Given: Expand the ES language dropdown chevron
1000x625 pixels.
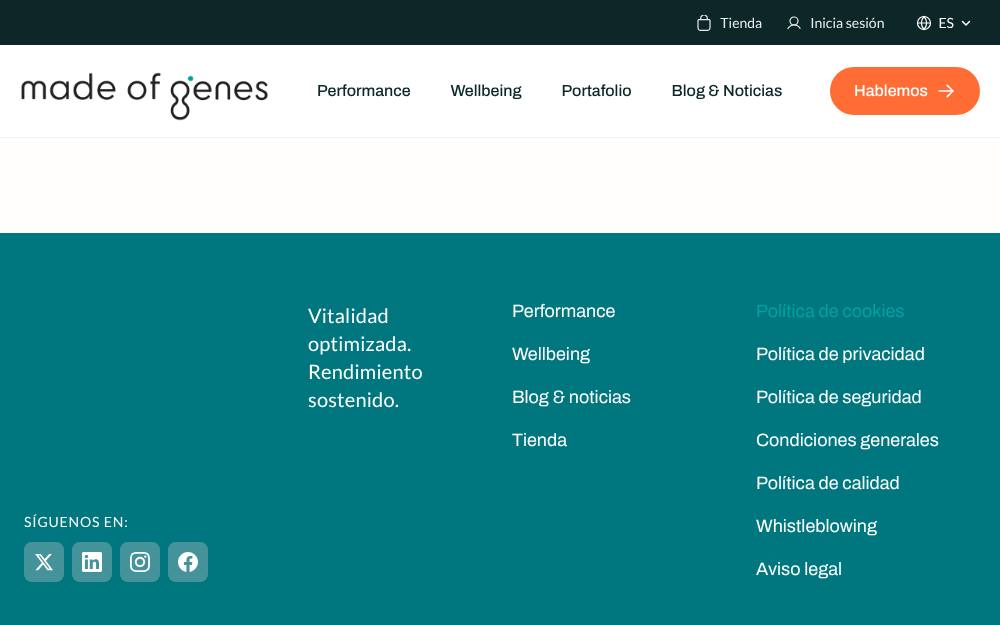Looking at the screenshot, I should (966, 23).
